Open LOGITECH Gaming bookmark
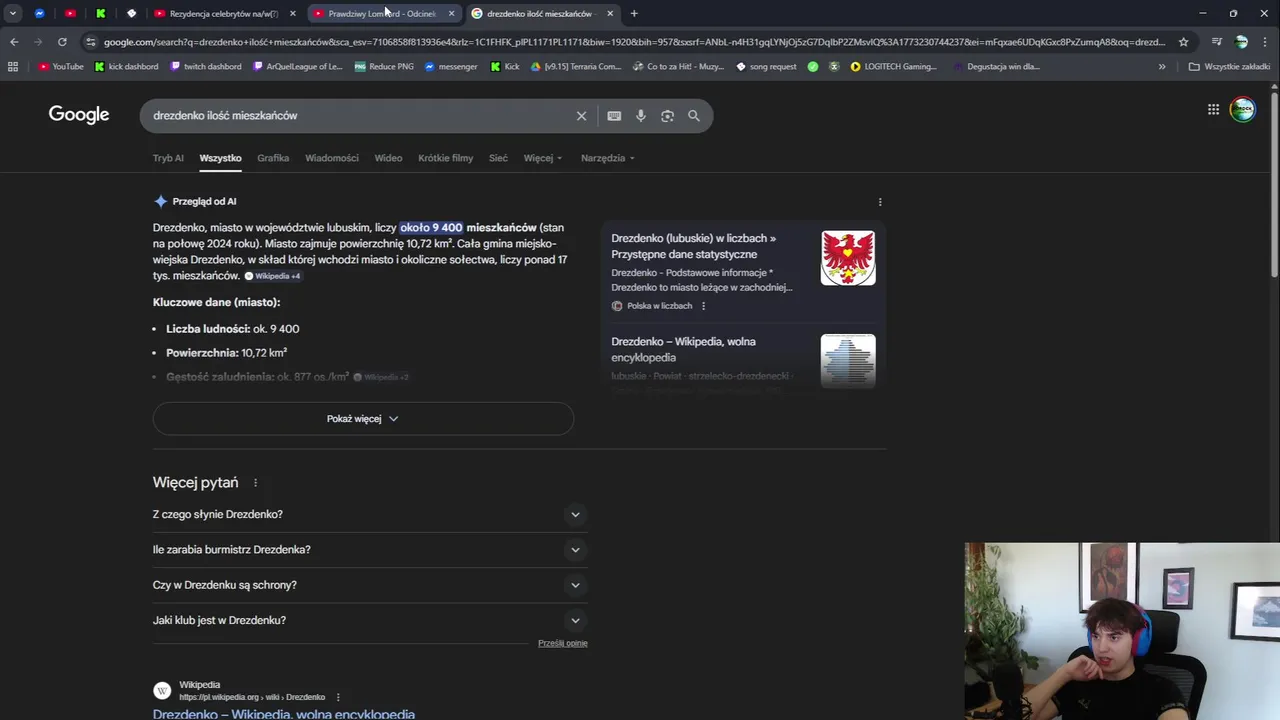Viewport: 1280px width, 720px height. coord(894,66)
